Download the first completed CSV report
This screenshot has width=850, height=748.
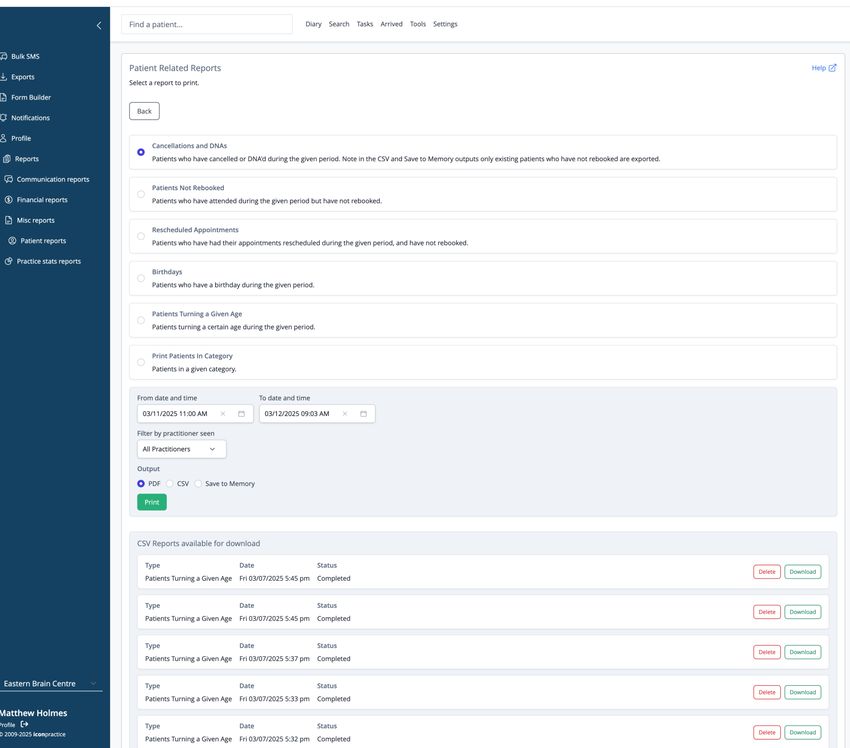tap(802, 572)
